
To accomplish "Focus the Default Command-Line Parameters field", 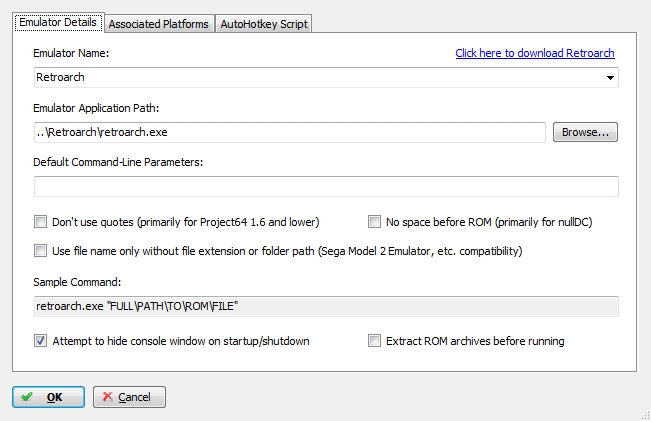I will (326, 187).
